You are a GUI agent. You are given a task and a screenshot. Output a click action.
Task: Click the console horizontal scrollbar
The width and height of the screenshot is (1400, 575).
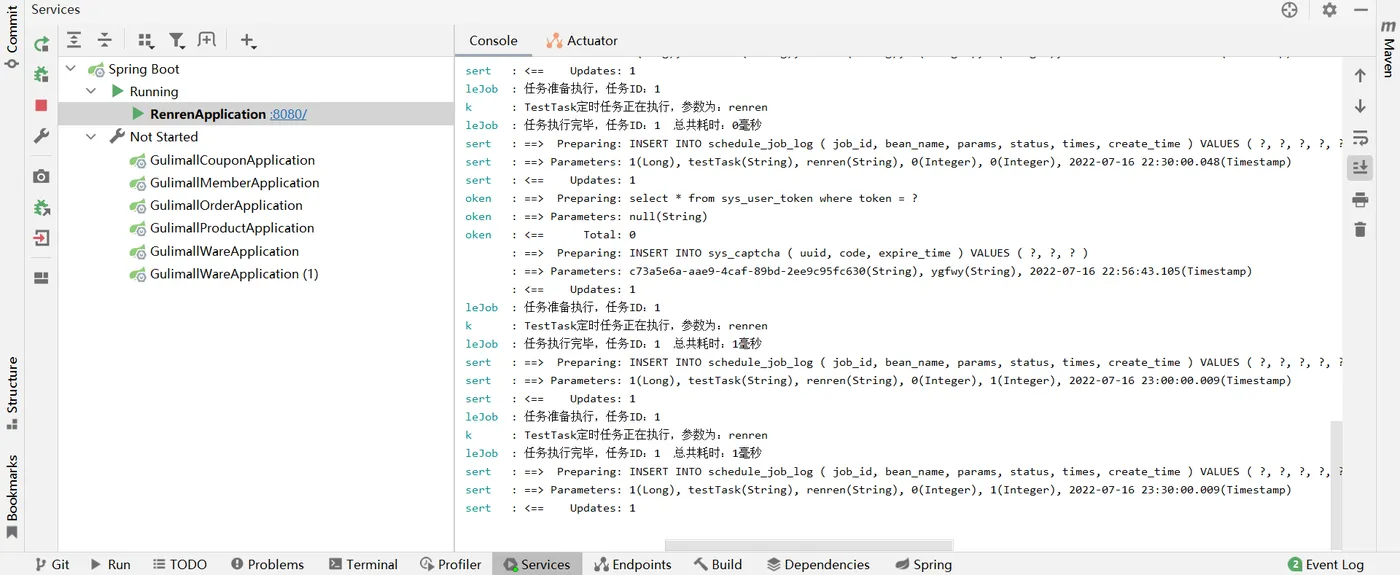(808, 546)
